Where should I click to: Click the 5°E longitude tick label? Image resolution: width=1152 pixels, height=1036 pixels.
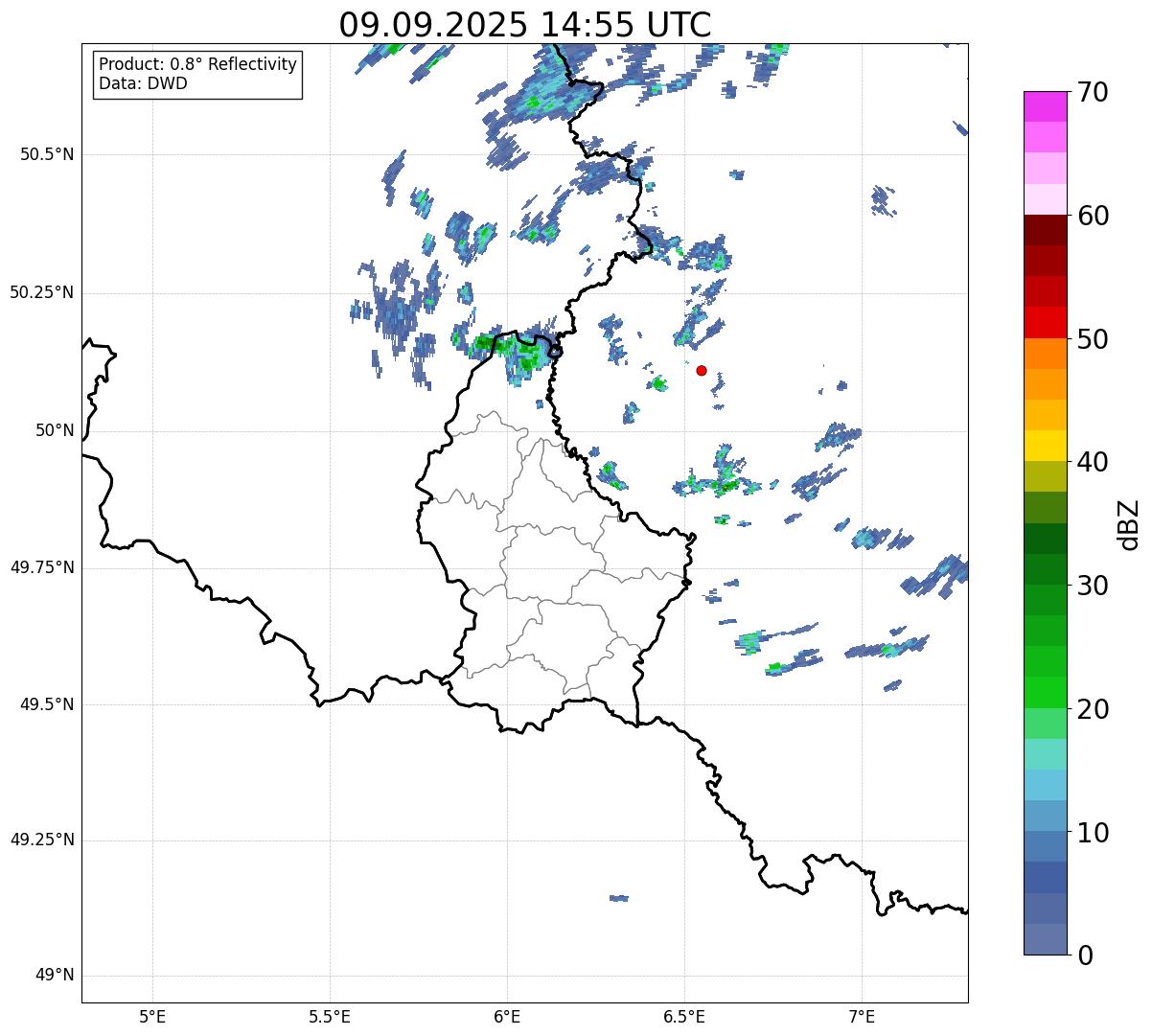152,1016
